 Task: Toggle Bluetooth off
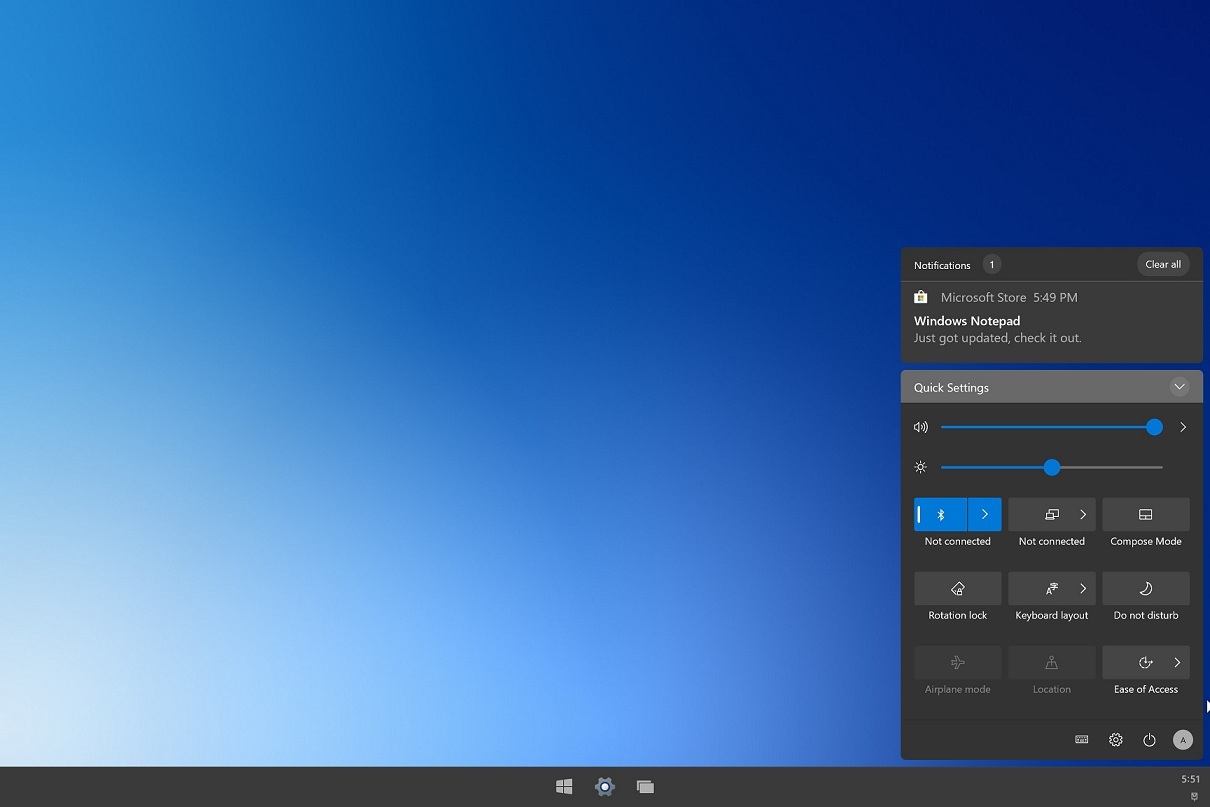pyautogui.click(x=939, y=514)
